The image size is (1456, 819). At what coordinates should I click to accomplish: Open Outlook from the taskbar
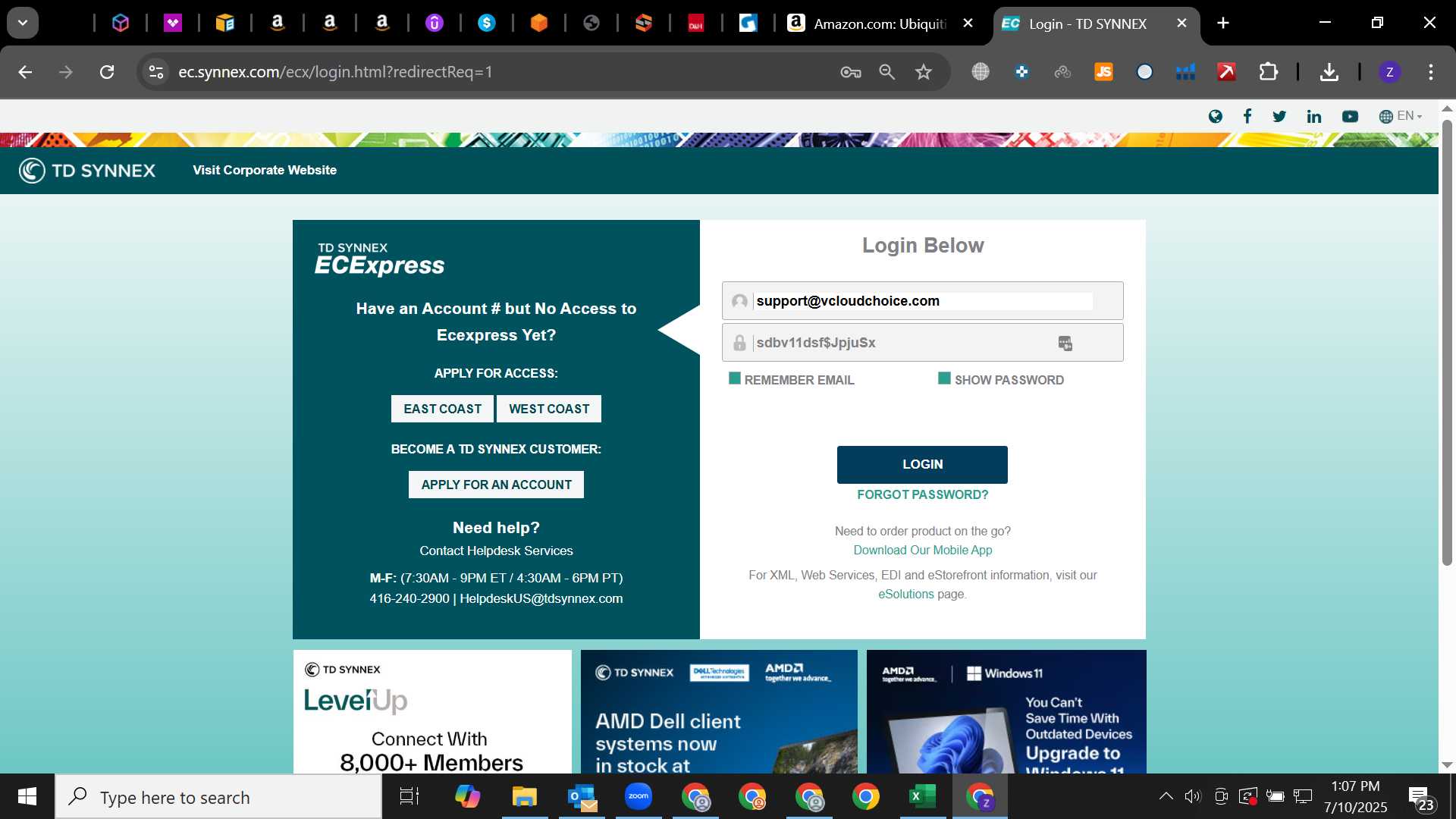[582, 797]
